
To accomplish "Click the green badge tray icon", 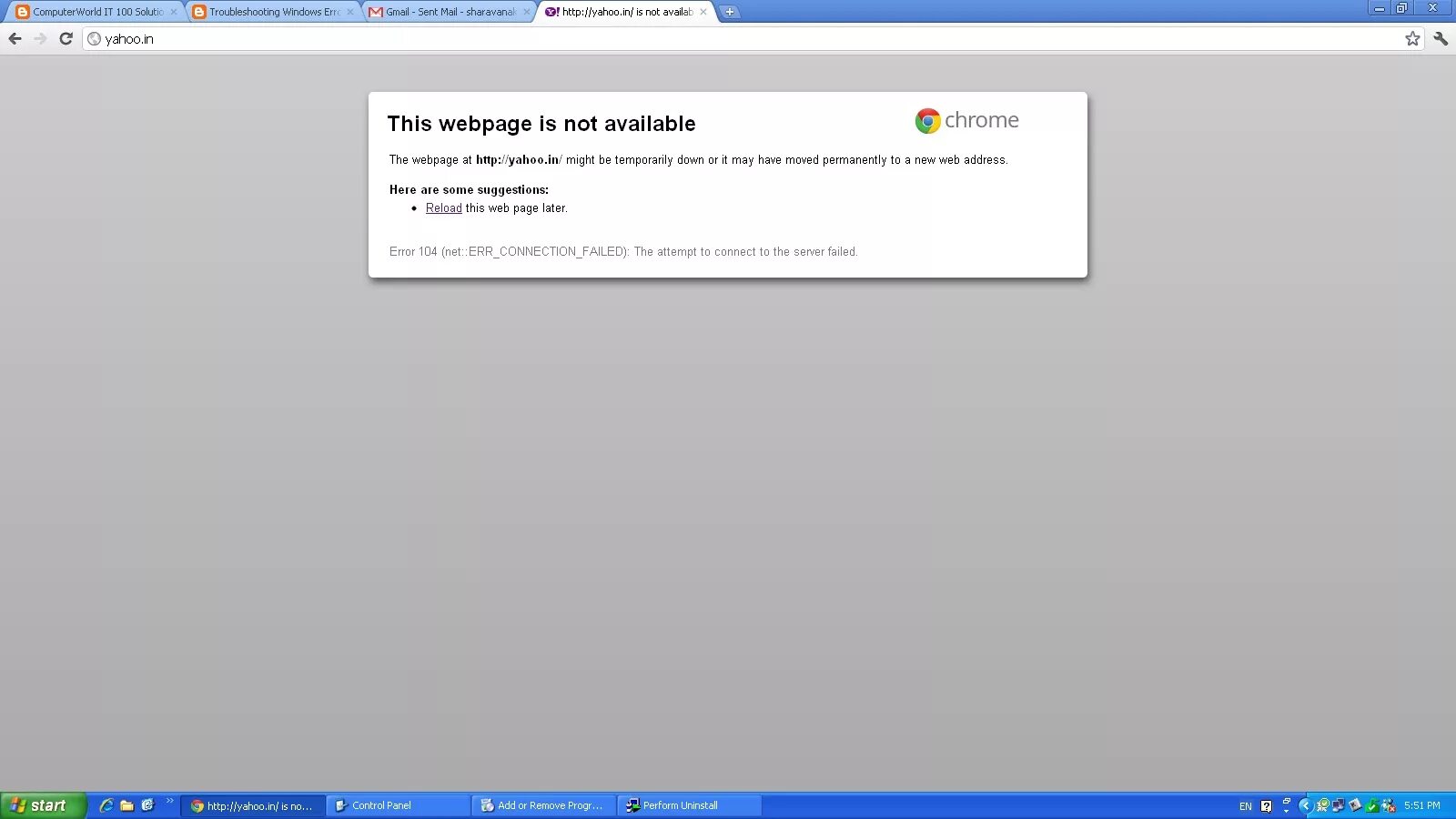I will (1322, 805).
